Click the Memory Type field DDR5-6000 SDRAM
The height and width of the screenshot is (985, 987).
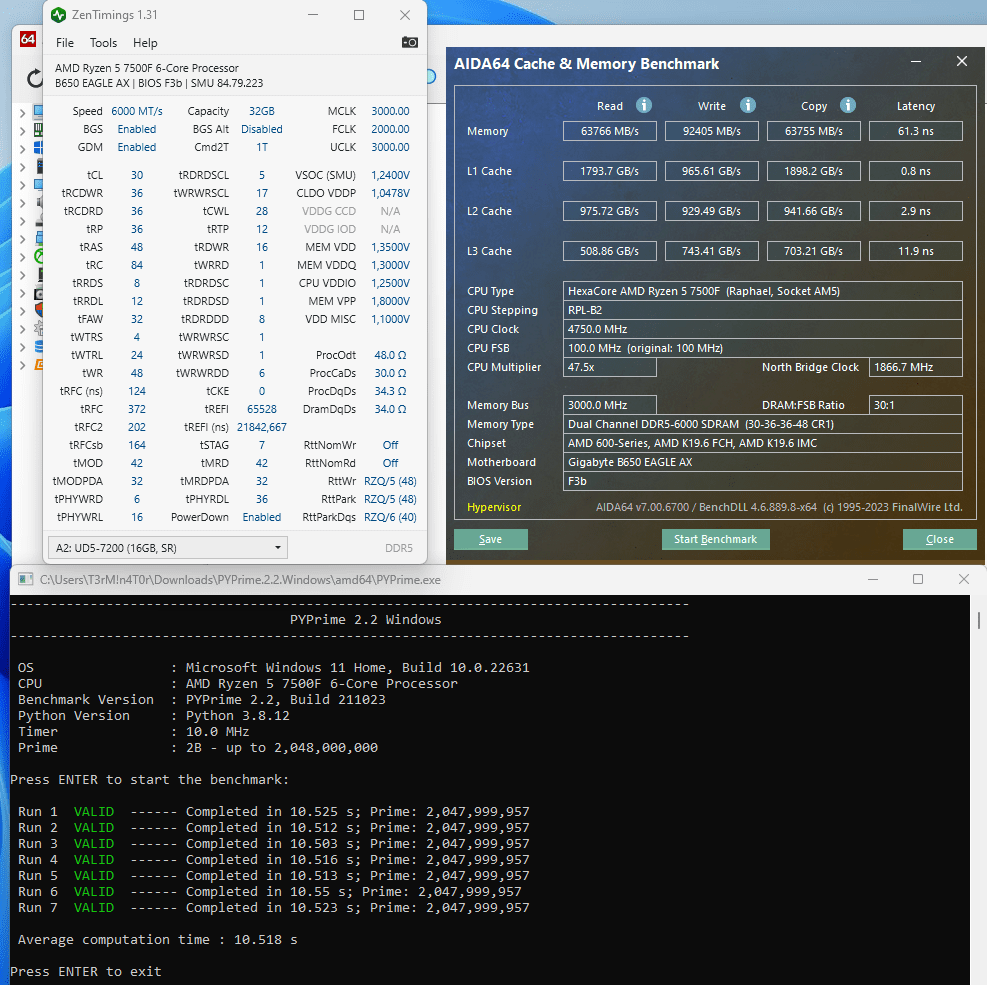click(762, 424)
